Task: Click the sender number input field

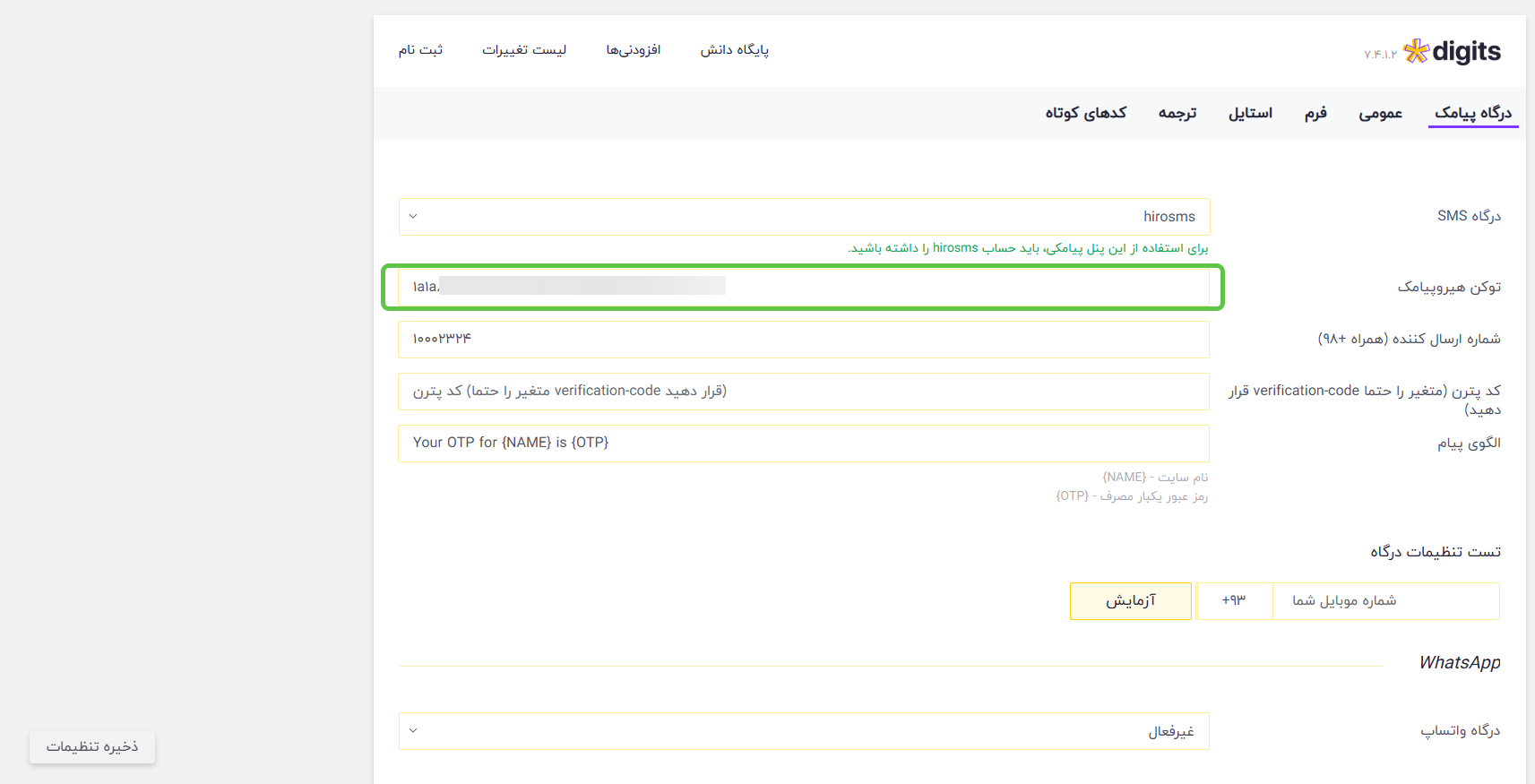Action: [x=804, y=340]
